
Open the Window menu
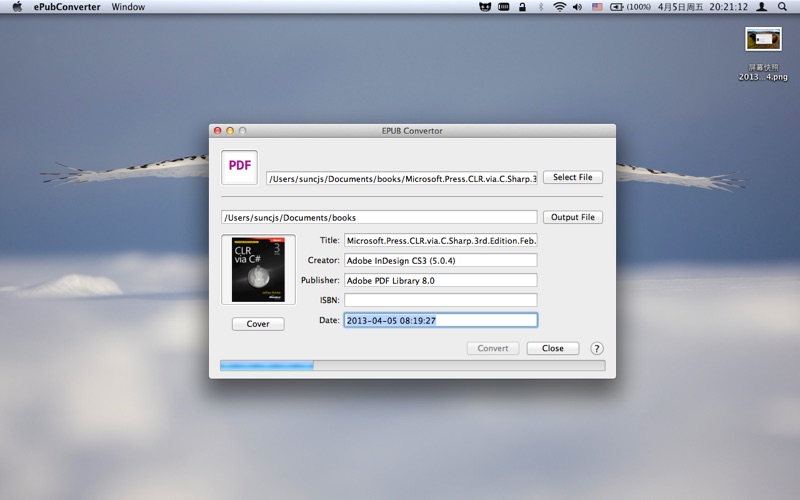point(128,7)
